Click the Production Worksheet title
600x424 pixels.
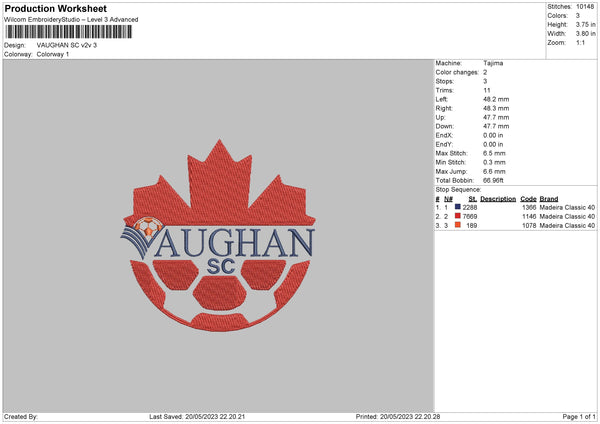[x=55, y=8]
